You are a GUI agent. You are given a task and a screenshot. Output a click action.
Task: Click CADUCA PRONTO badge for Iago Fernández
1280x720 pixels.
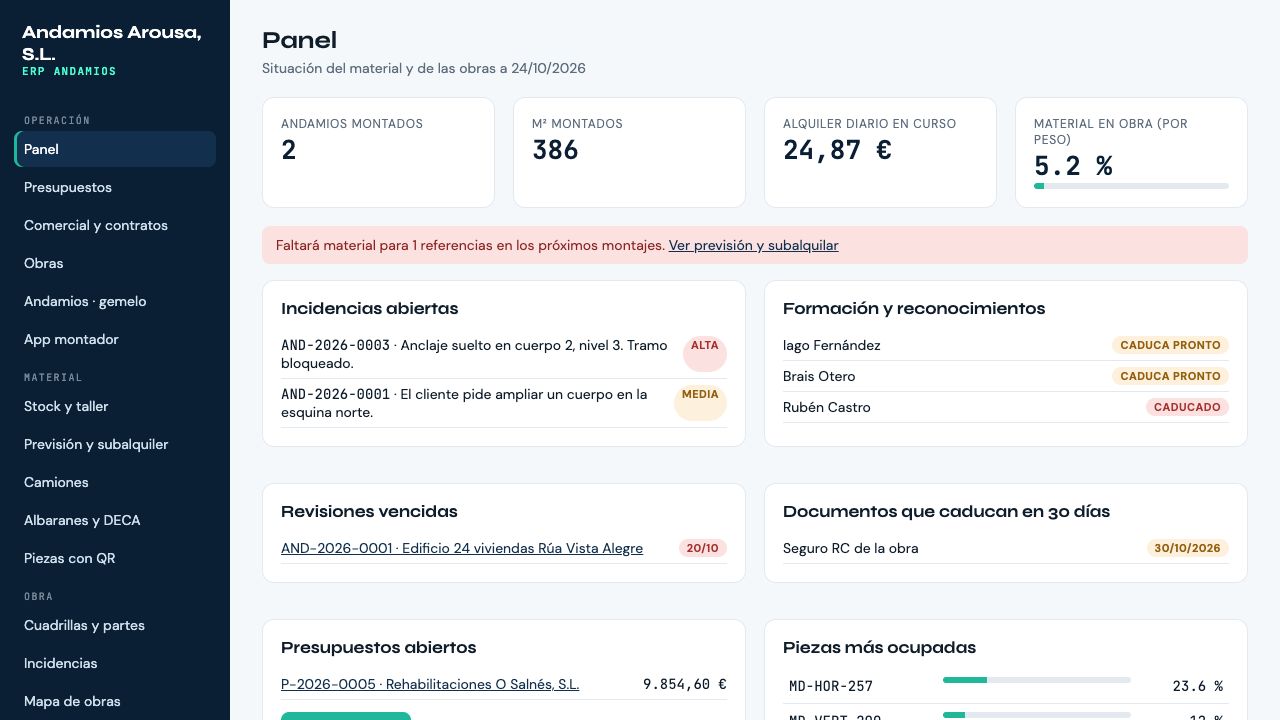(1170, 345)
